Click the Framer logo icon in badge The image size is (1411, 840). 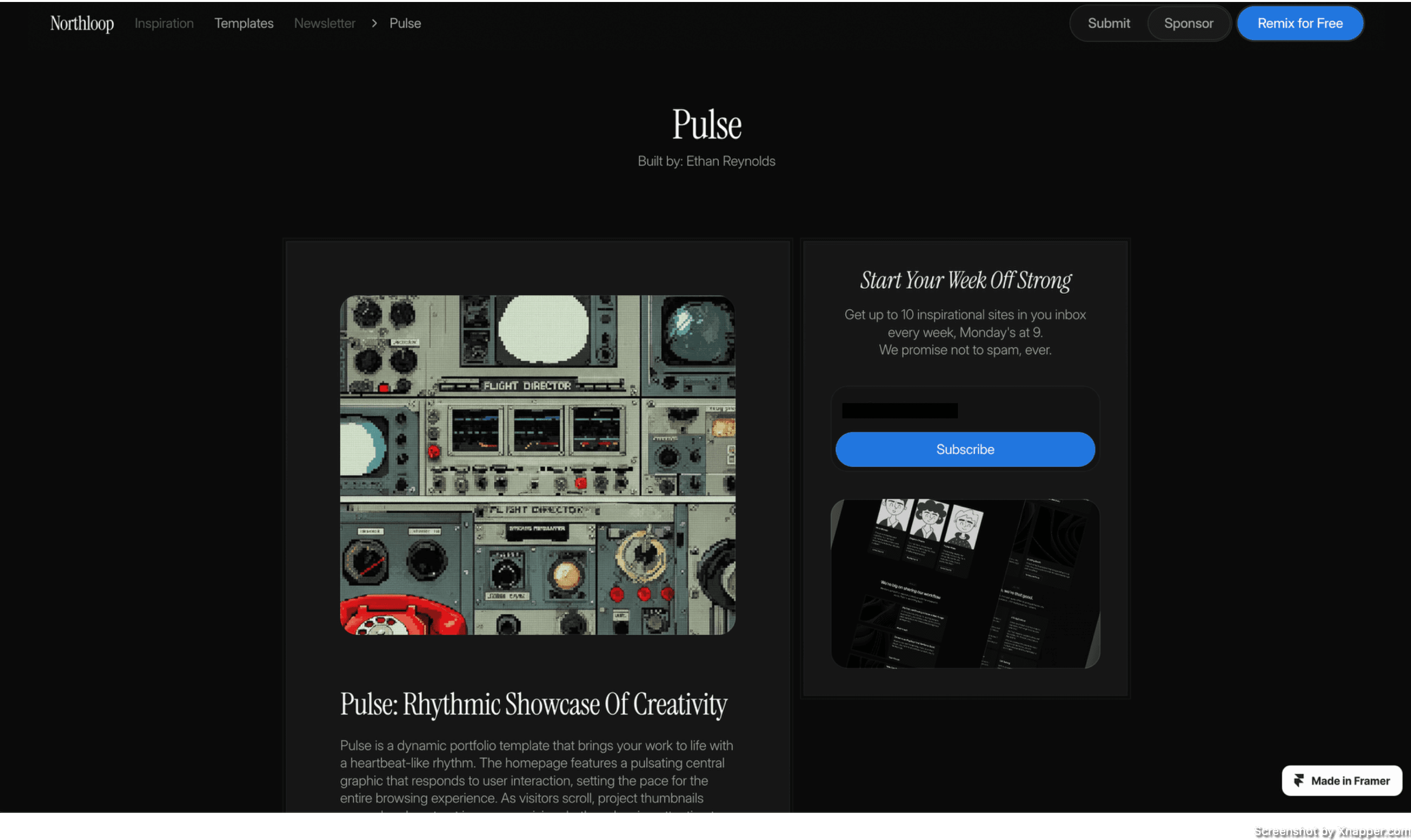pos(1299,780)
